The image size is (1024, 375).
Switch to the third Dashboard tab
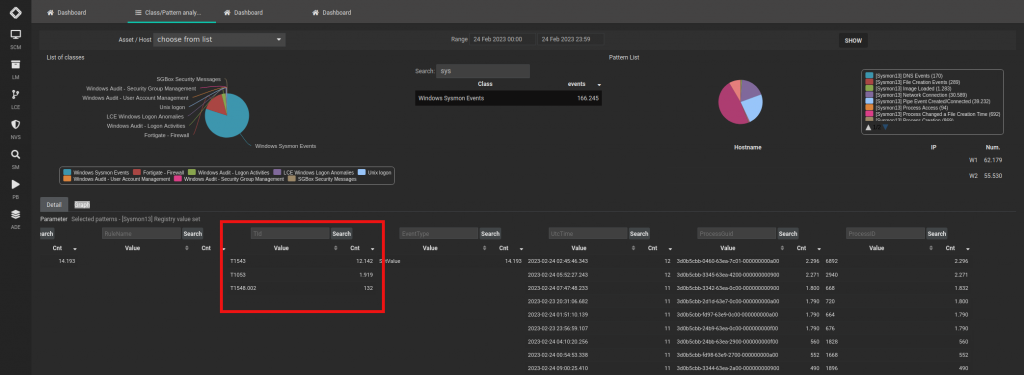[332, 12]
